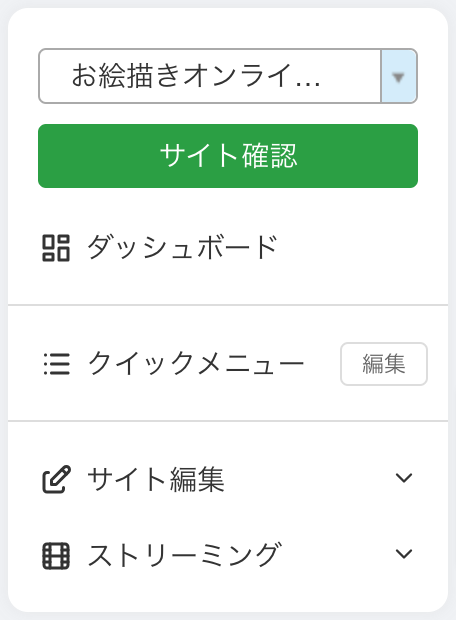This screenshot has width=456, height=620.
Task: Click the green サイト確認 button
Action: tap(228, 156)
